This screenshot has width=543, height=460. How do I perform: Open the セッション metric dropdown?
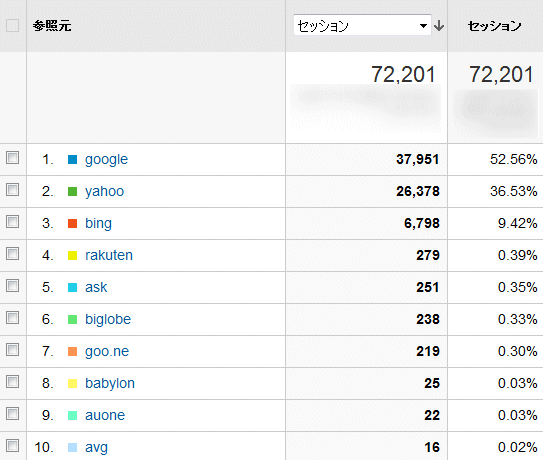pyautogui.click(x=362, y=25)
